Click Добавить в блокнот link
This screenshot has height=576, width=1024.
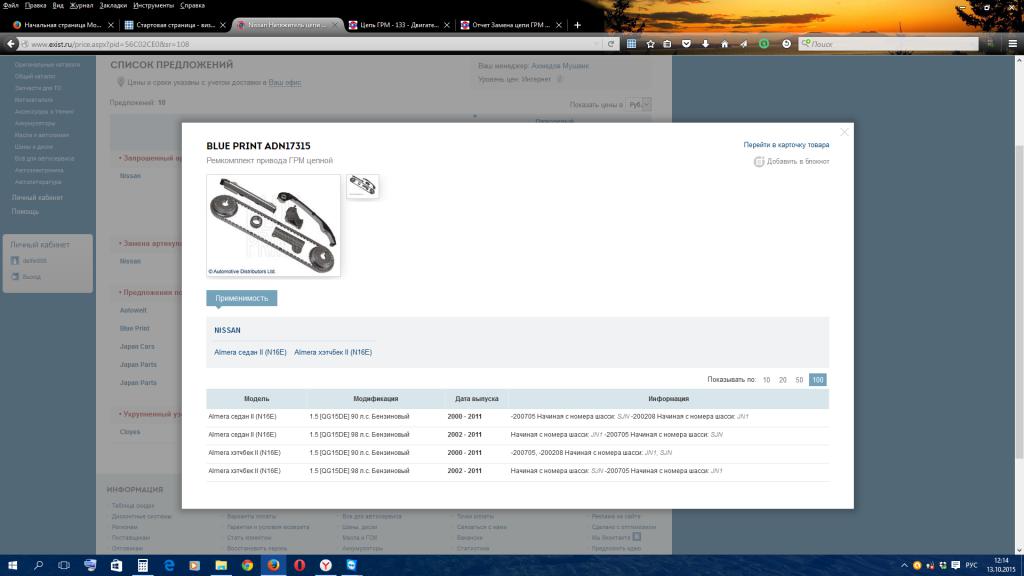point(798,161)
